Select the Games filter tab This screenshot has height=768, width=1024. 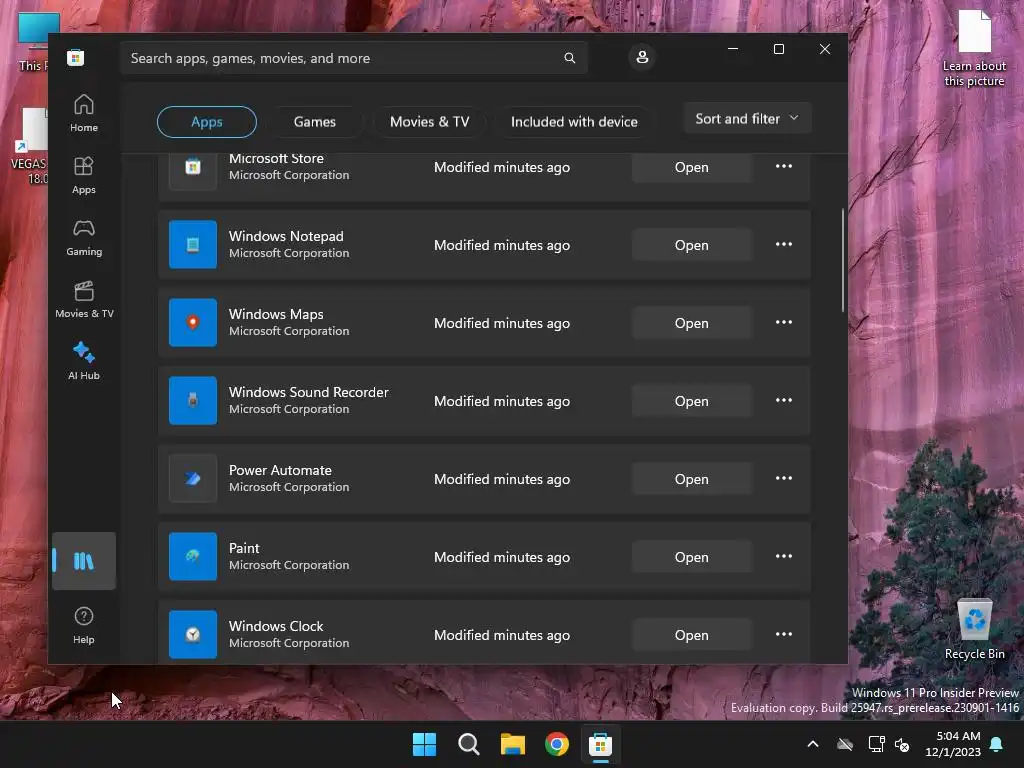314,121
